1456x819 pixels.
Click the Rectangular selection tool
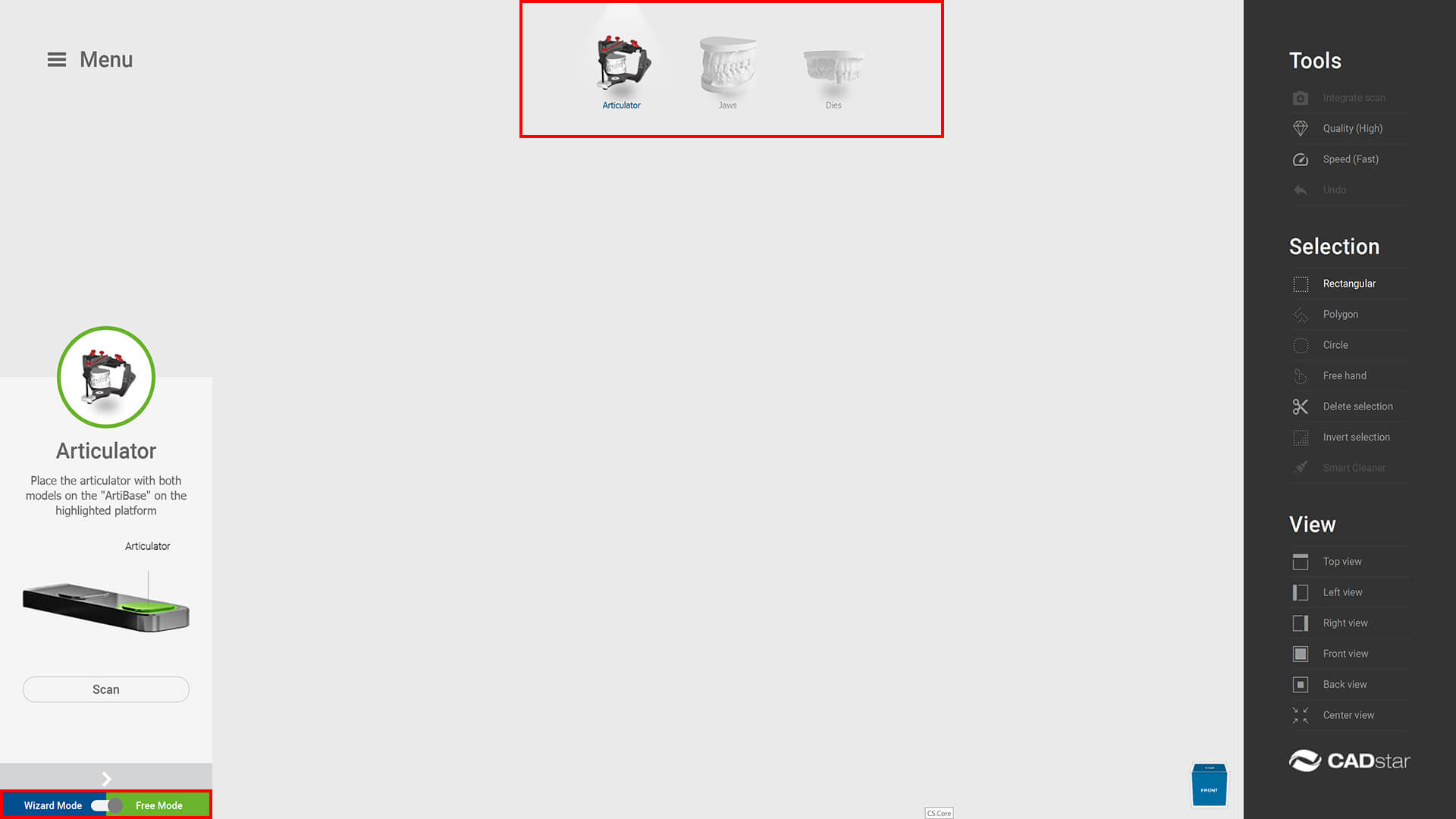pos(1349,283)
